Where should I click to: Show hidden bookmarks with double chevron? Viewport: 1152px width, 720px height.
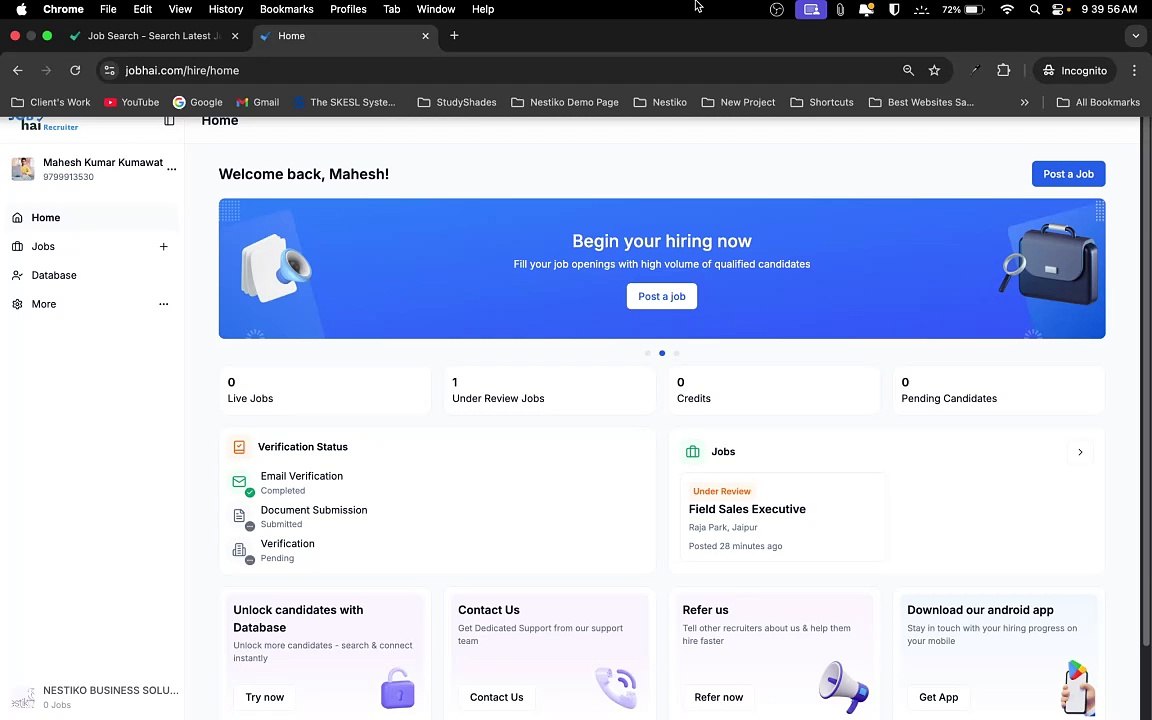click(1024, 102)
